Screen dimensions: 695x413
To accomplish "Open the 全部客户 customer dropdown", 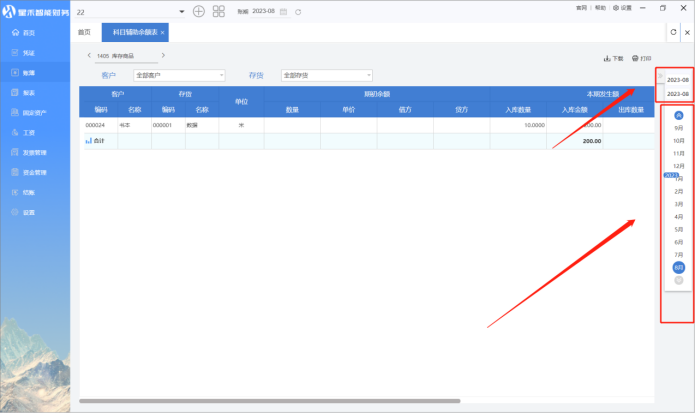I will coord(179,75).
